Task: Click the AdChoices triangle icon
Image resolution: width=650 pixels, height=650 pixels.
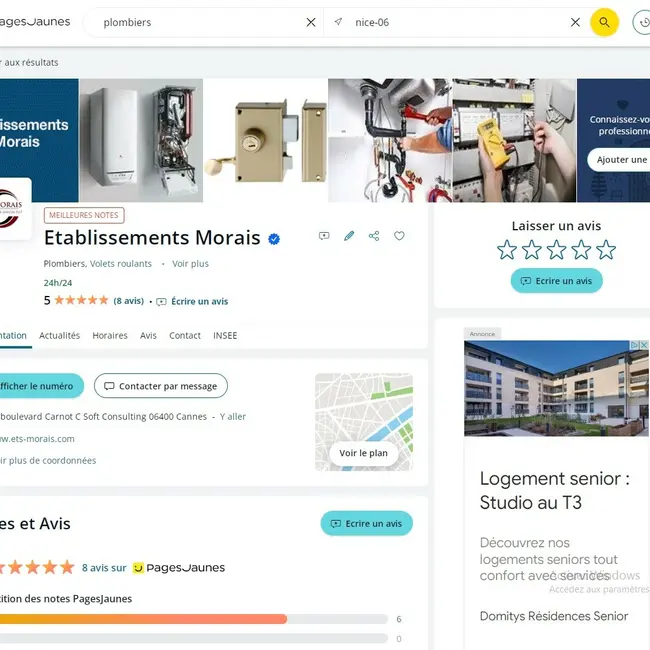Action: (x=635, y=345)
